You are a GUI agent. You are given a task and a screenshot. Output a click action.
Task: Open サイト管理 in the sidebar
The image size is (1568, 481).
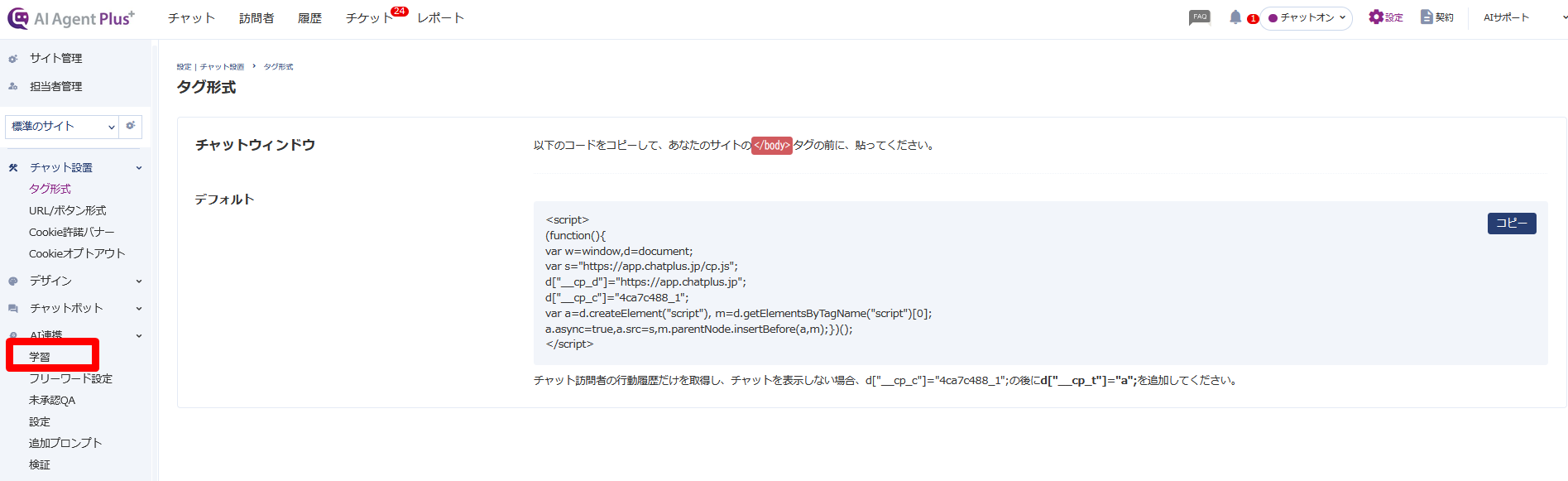click(55, 58)
